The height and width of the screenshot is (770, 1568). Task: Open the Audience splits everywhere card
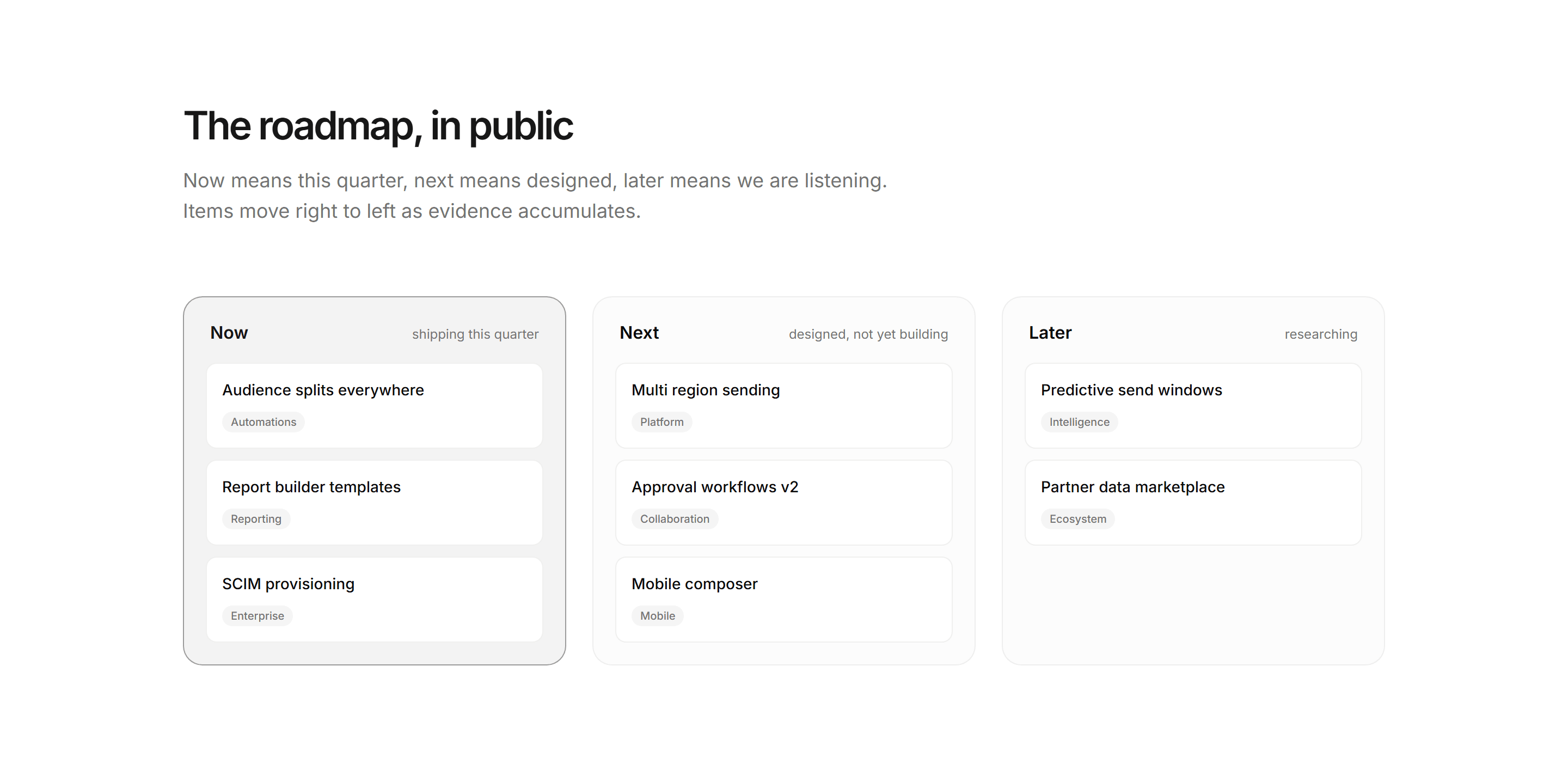pyautogui.click(x=375, y=405)
